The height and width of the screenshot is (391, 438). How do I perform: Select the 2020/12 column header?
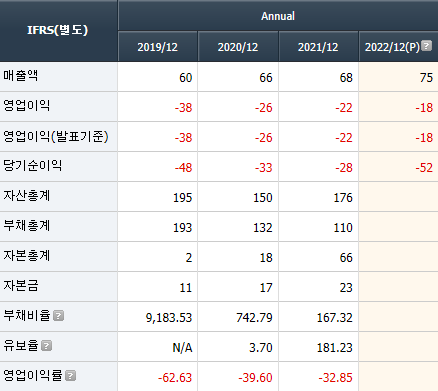(238, 47)
